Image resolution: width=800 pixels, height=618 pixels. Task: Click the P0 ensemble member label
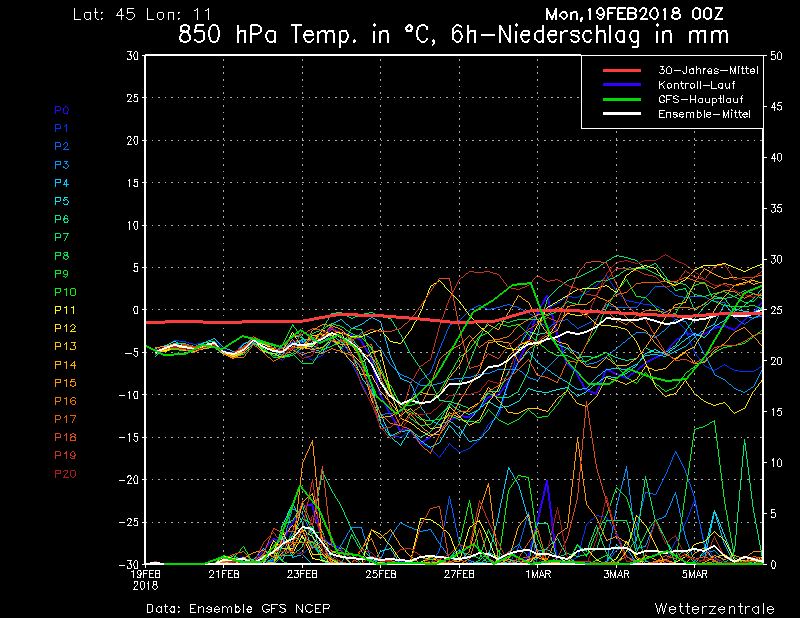[62, 110]
